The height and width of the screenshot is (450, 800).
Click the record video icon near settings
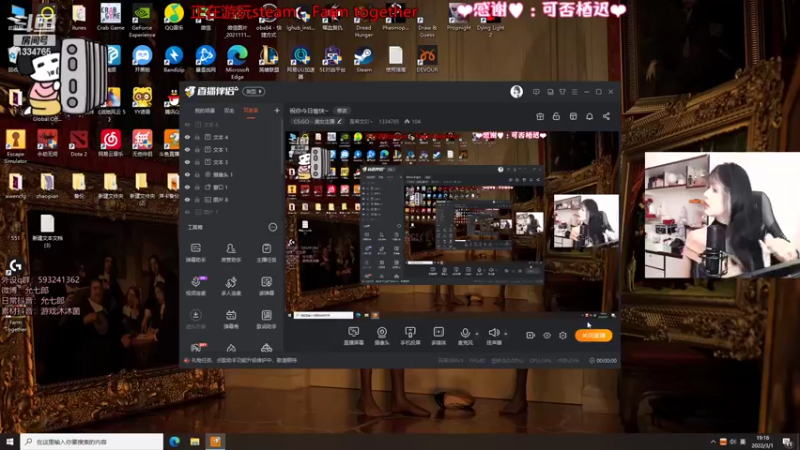(x=531, y=335)
